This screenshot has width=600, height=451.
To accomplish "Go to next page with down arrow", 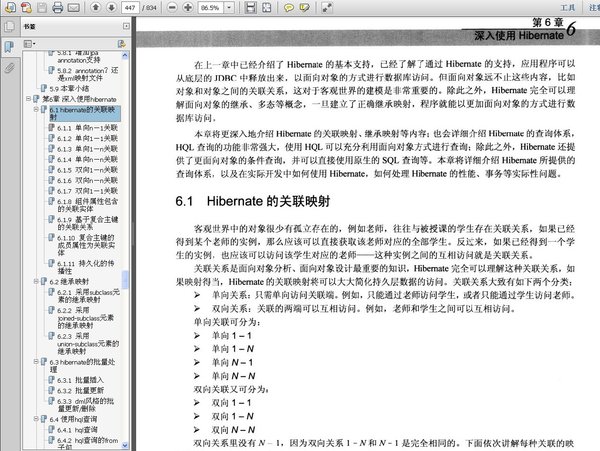I will (x=111, y=7).
